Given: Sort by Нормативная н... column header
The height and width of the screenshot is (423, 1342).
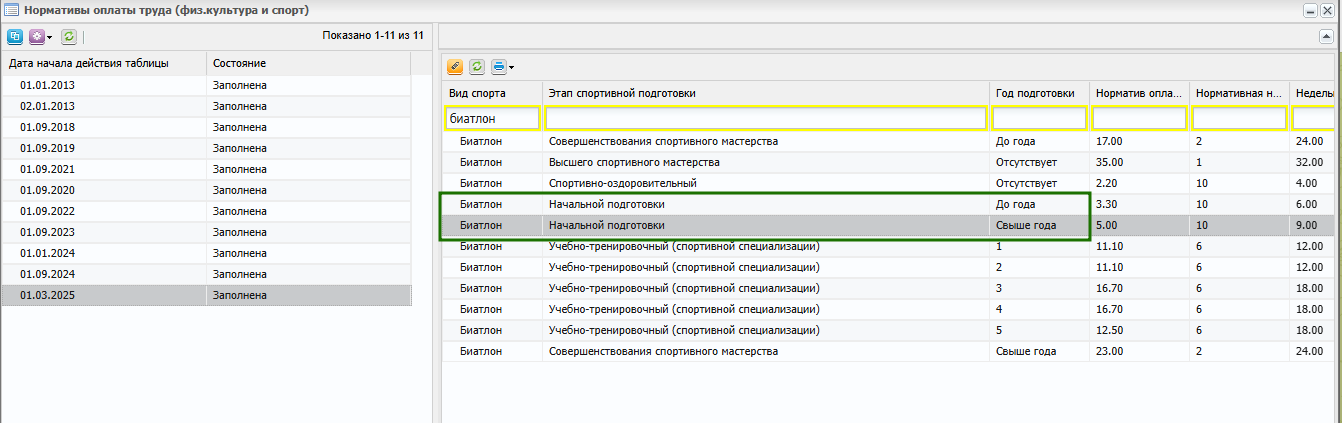Looking at the screenshot, I should pyautogui.click(x=1239, y=93).
